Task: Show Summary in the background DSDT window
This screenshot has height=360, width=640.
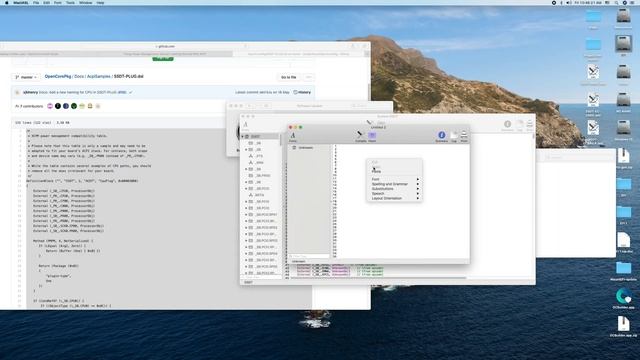Action: pos(507,125)
